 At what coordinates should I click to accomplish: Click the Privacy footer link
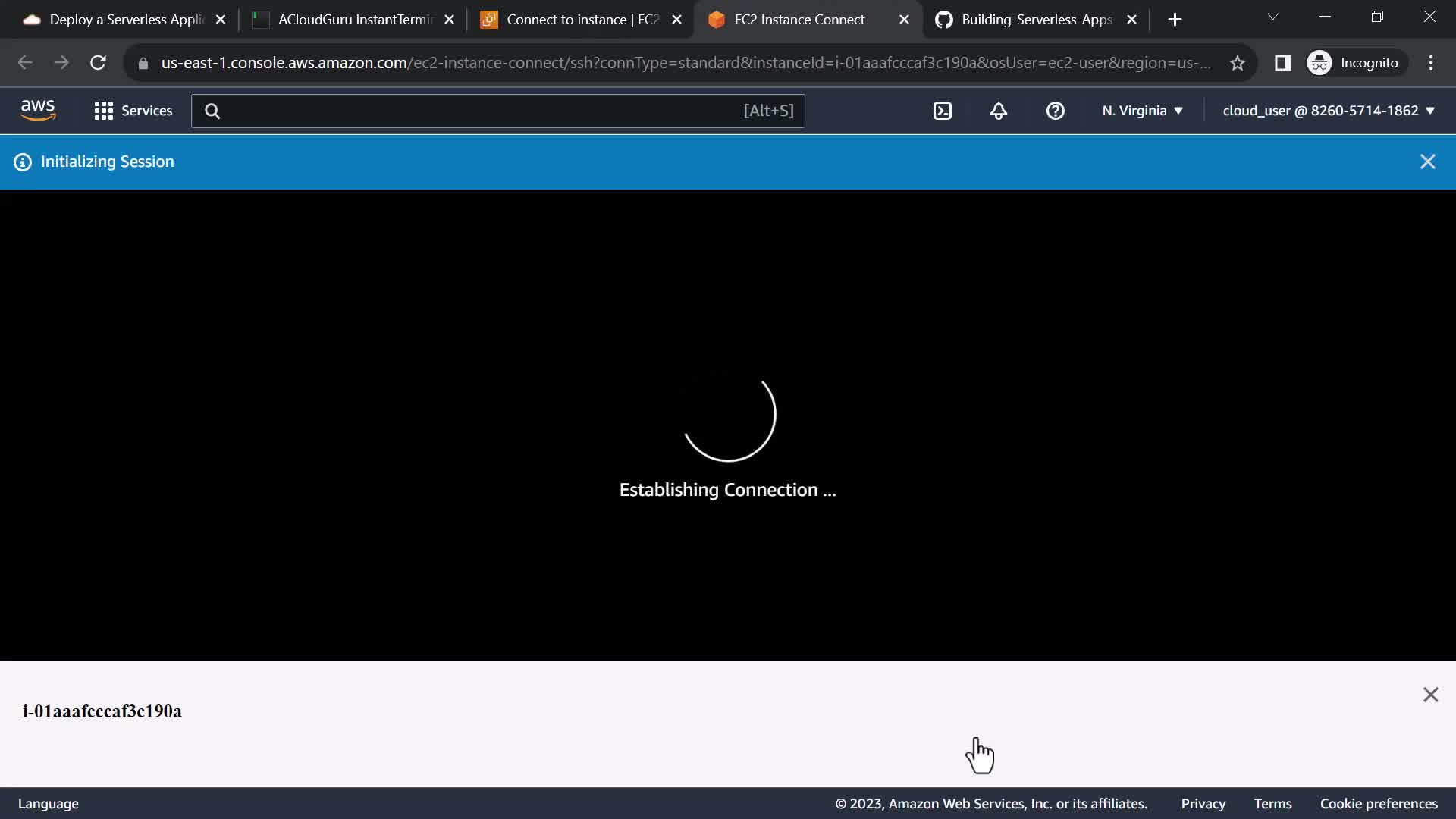pos(1203,804)
